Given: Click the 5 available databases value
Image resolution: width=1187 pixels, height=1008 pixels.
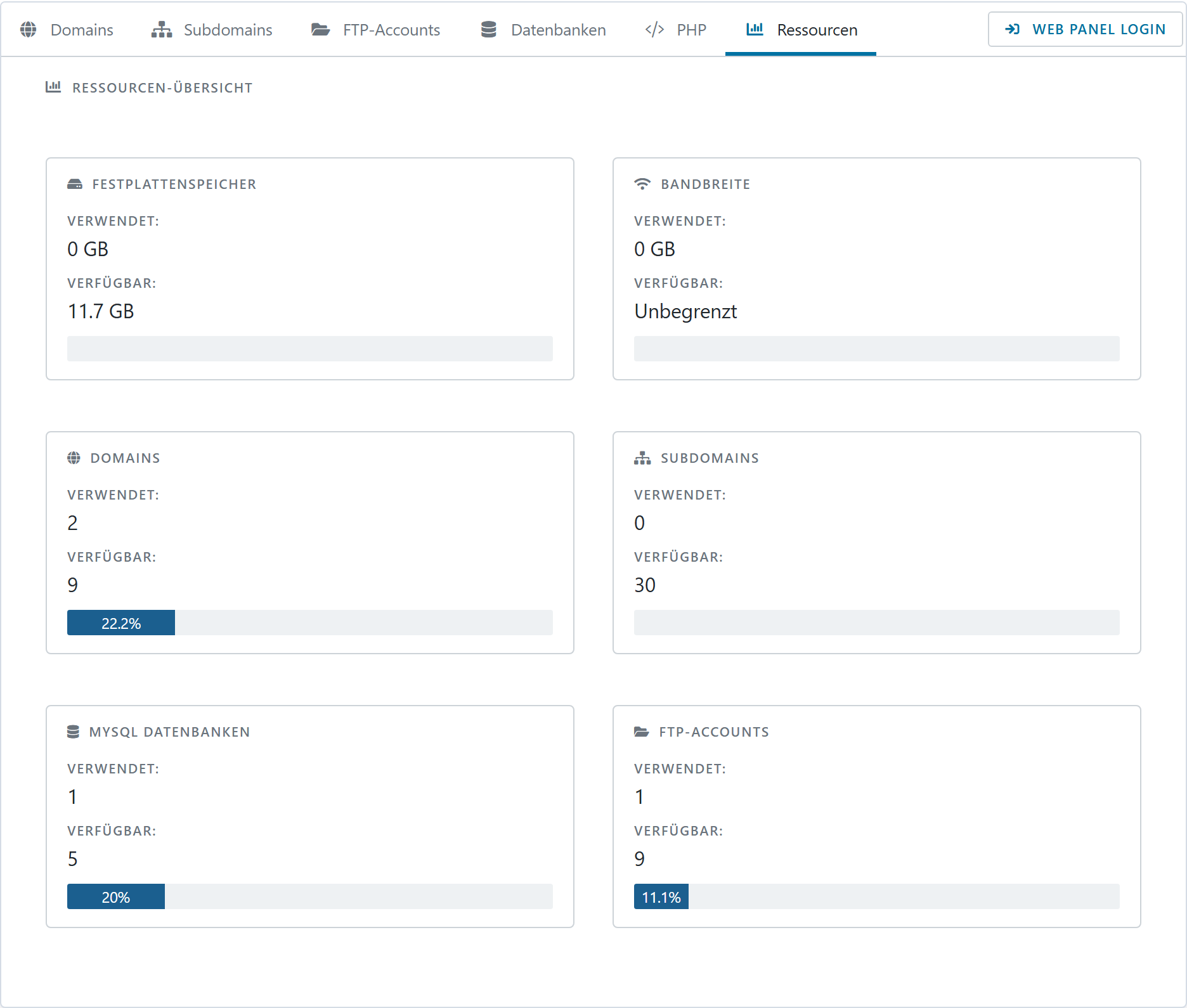Looking at the screenshot, I should (73, 859).
